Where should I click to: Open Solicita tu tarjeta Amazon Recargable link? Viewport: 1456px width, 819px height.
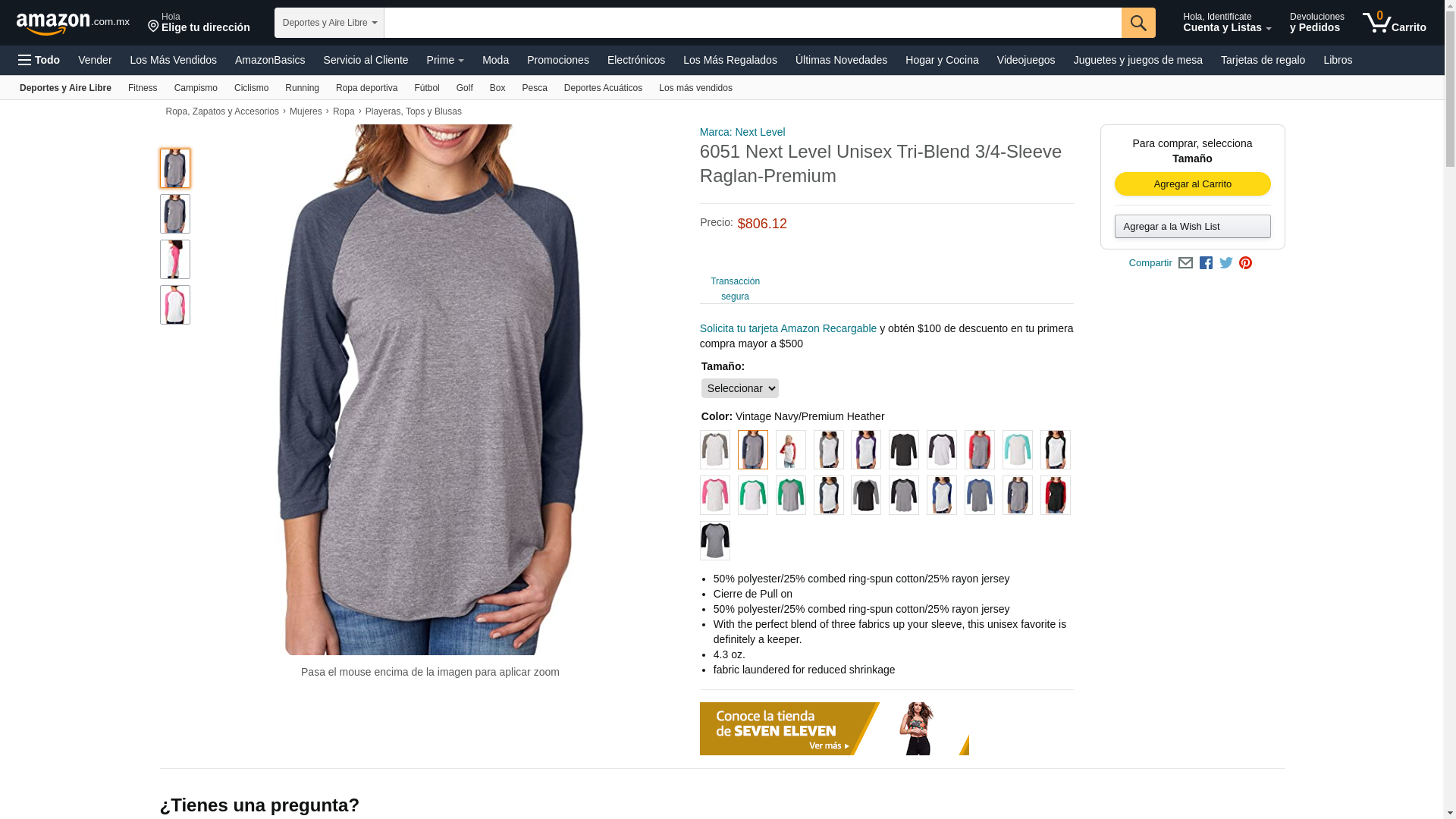[788, 328]
